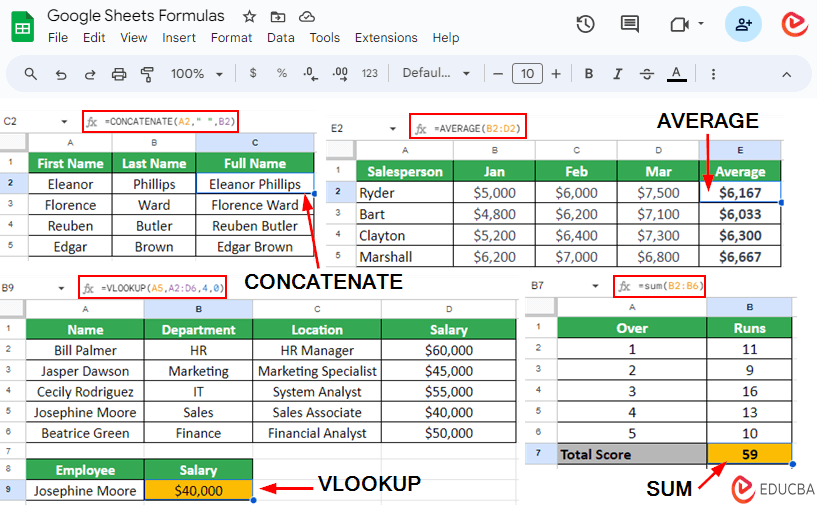Expand the C2 name box dropdown
The image size is (817, 506).
[64, 122]
